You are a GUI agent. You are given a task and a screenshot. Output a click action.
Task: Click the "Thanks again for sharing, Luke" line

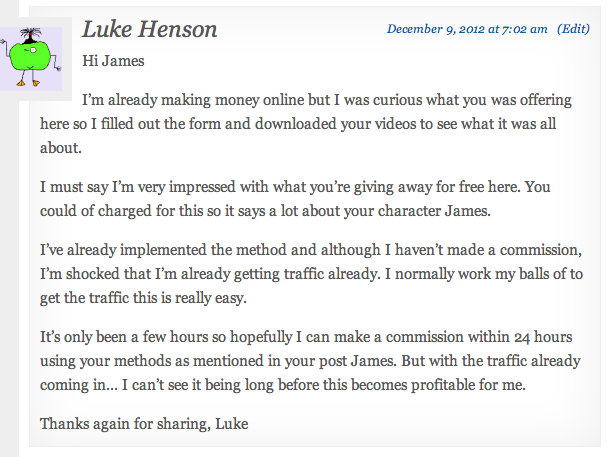(144, 424)
